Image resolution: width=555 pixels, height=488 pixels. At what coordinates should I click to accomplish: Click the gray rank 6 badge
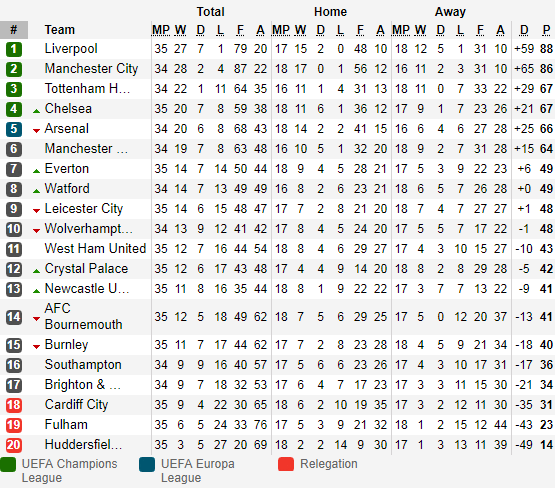[x=14, y=149]
